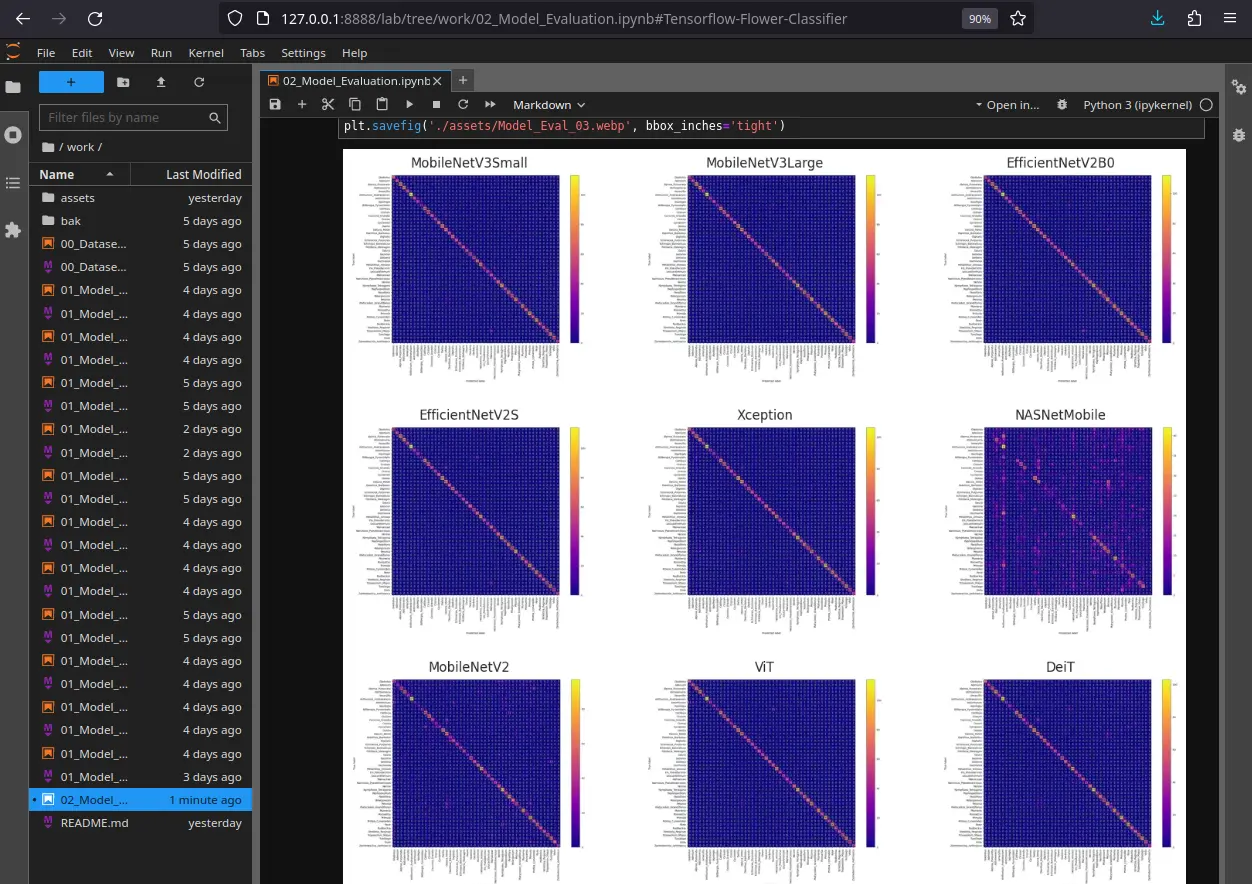Open the View menu

point(121,53)
